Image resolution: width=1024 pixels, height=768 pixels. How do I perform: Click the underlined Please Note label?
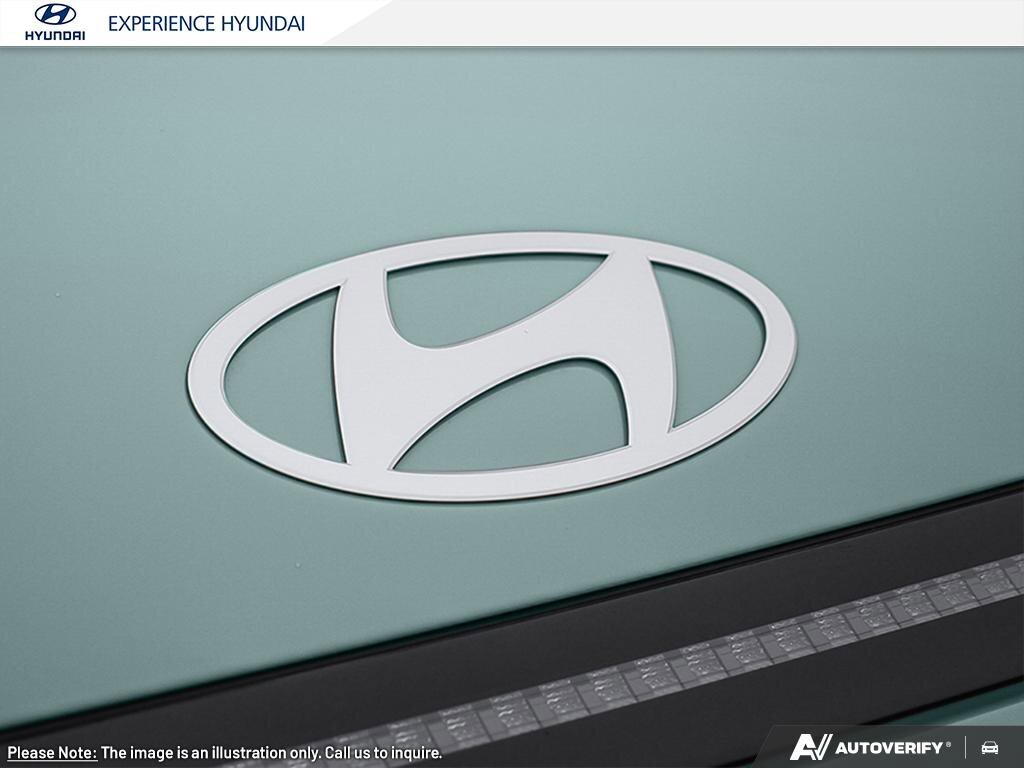(52, 753)
